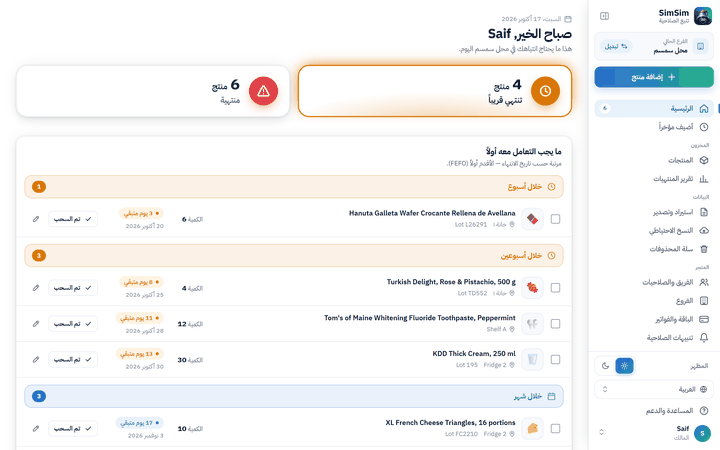Open استيراد وتصدير import export page
The image size is (720, 450).
point(654,212)
